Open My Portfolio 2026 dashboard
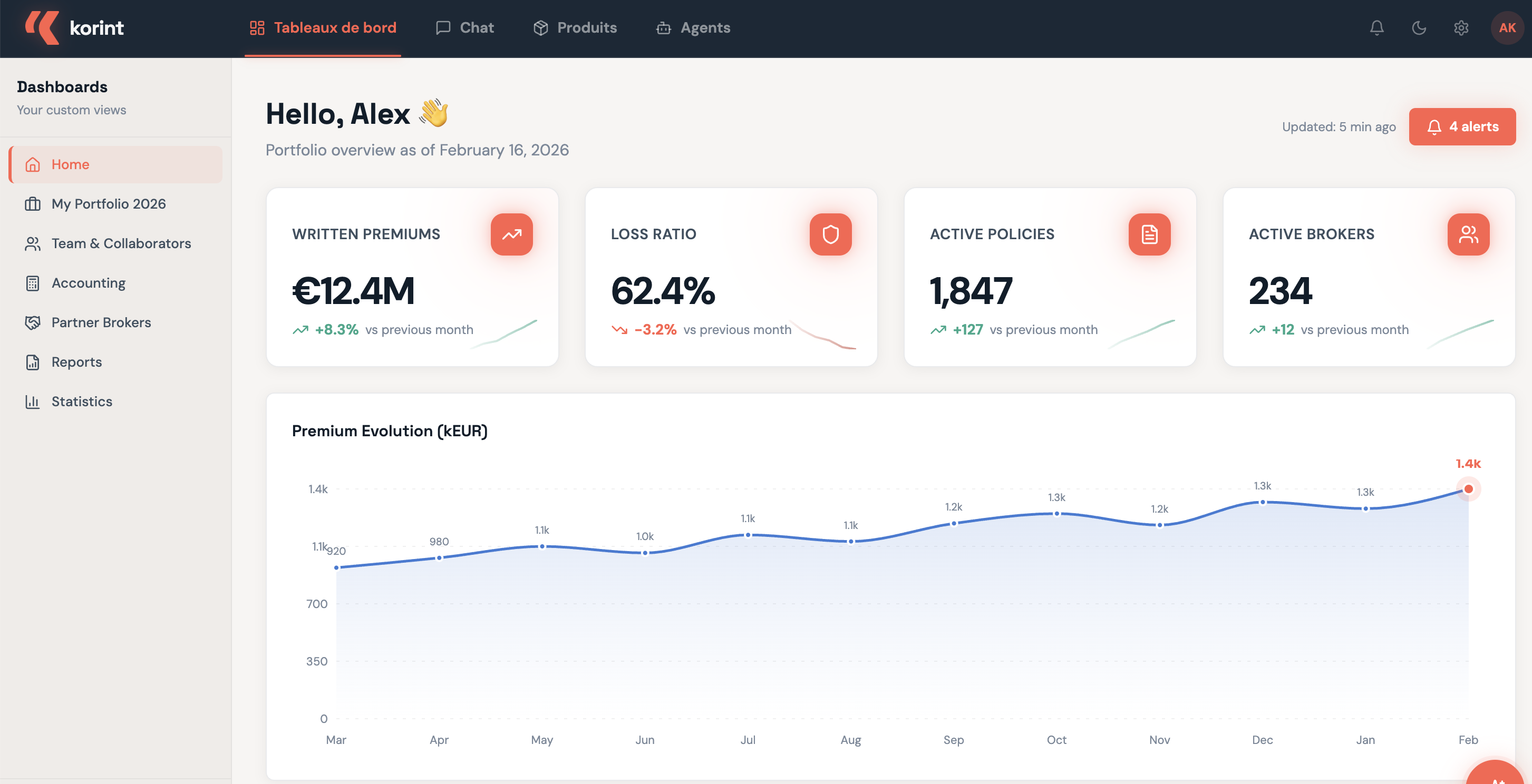The width and height of the screenshot is (1532, 784). click(108, 204)
